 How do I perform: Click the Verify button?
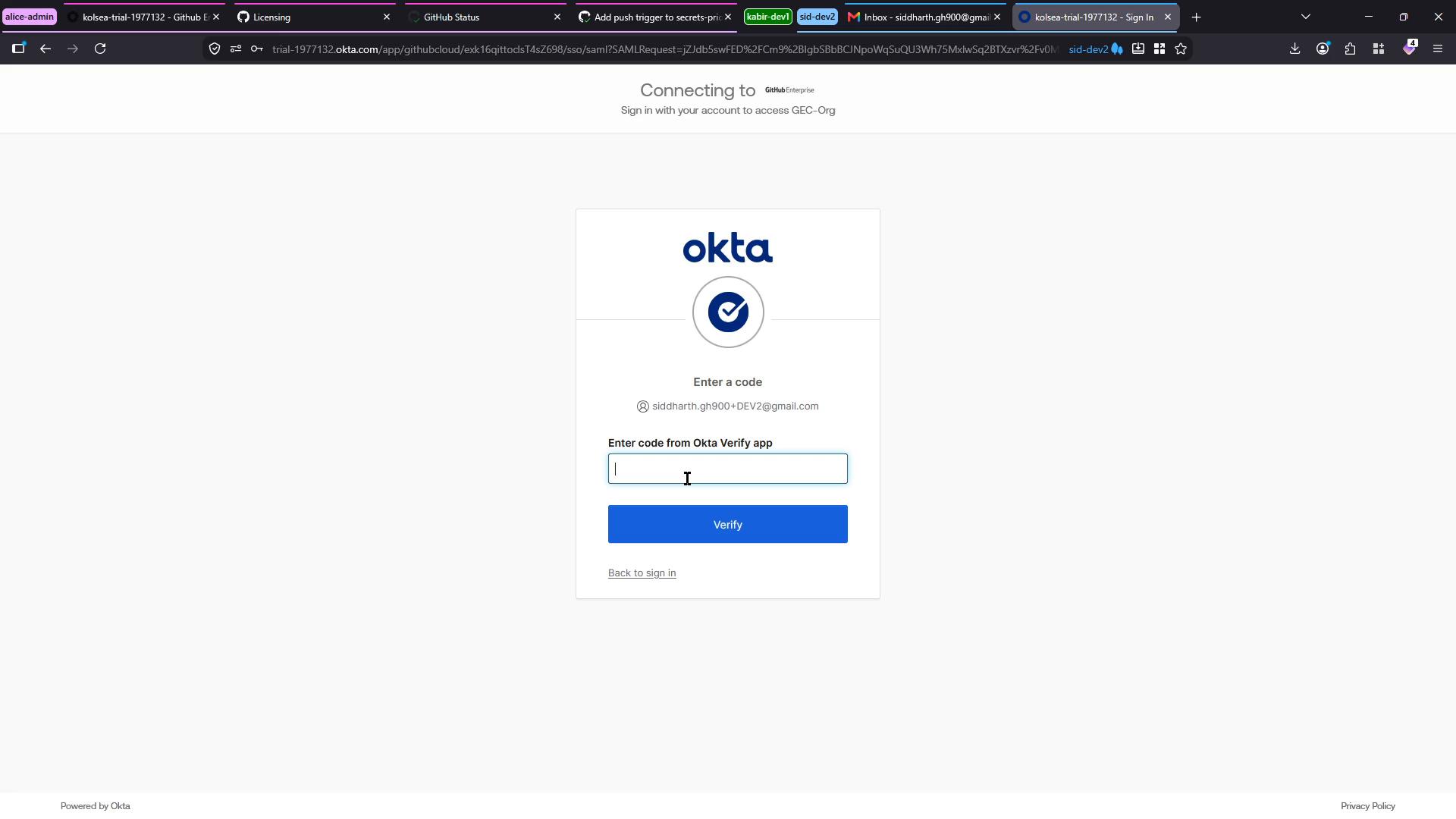727,524
